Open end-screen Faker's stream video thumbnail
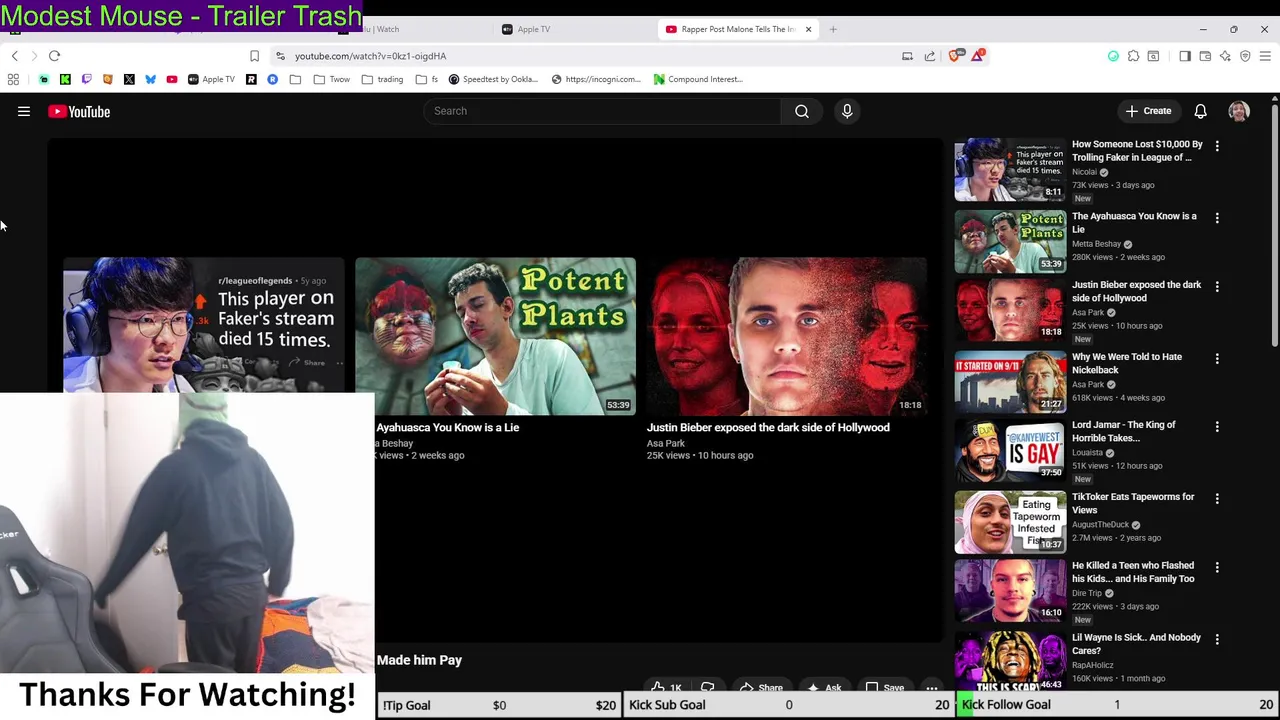This screenshot has height=720, width=1280. (203, 326)
